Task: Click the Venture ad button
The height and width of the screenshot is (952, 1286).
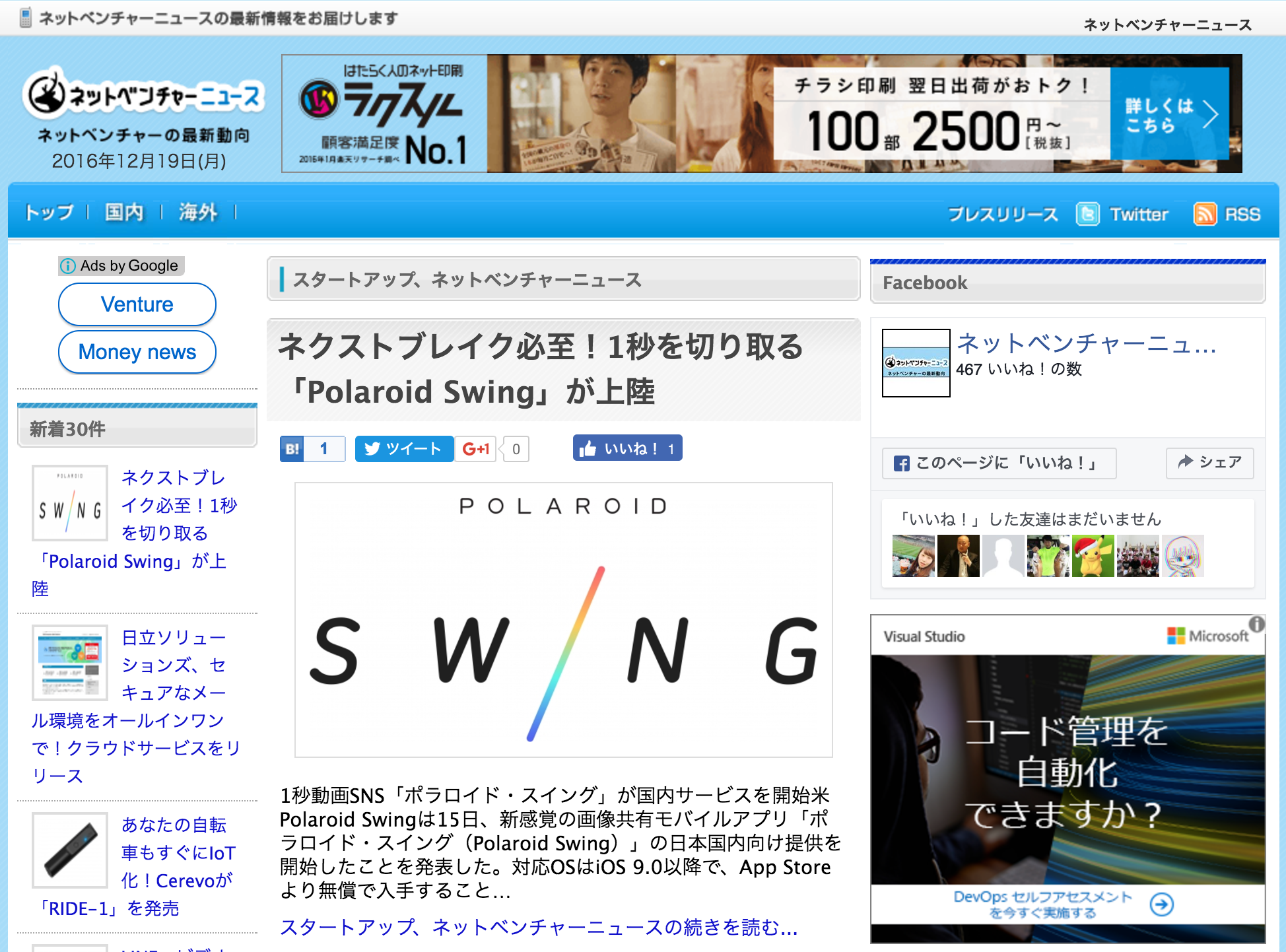Action: coord(137,304)
